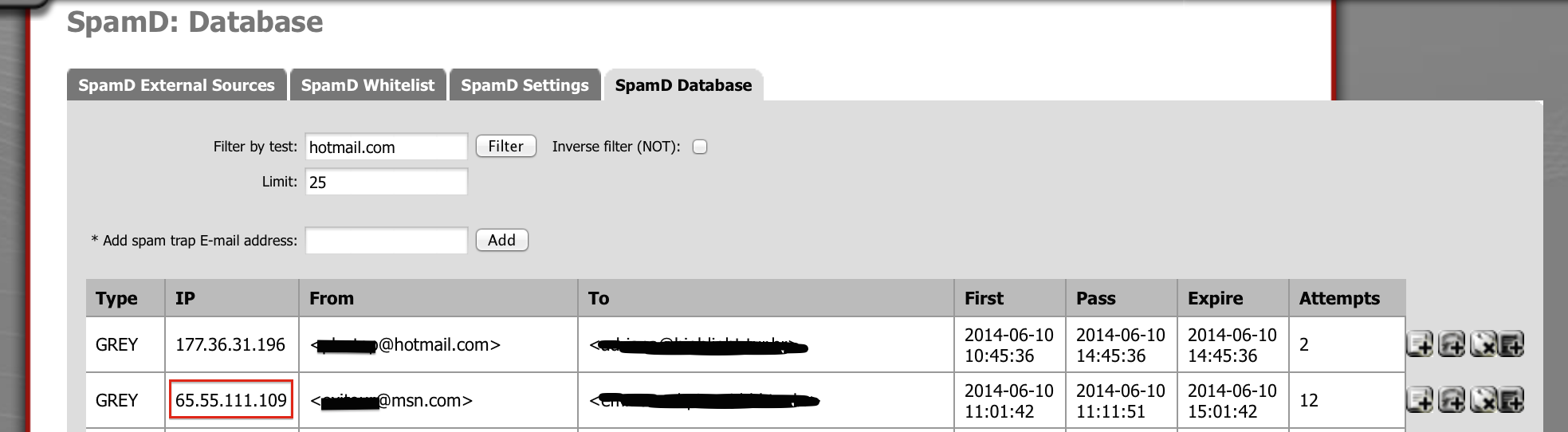Switch to the SpamD Whitelist tab
Viewport: 1568px width, 432px height.
click(x=367, y=85)
